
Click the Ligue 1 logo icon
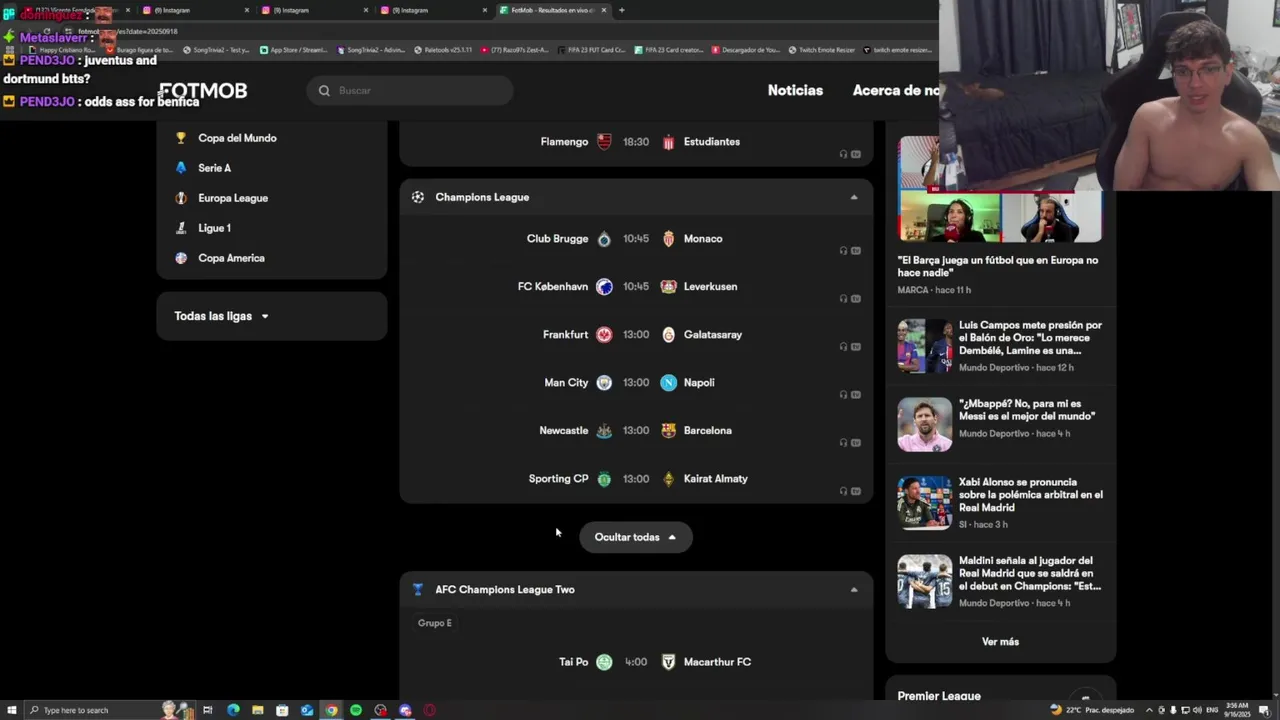click(181, 228)
